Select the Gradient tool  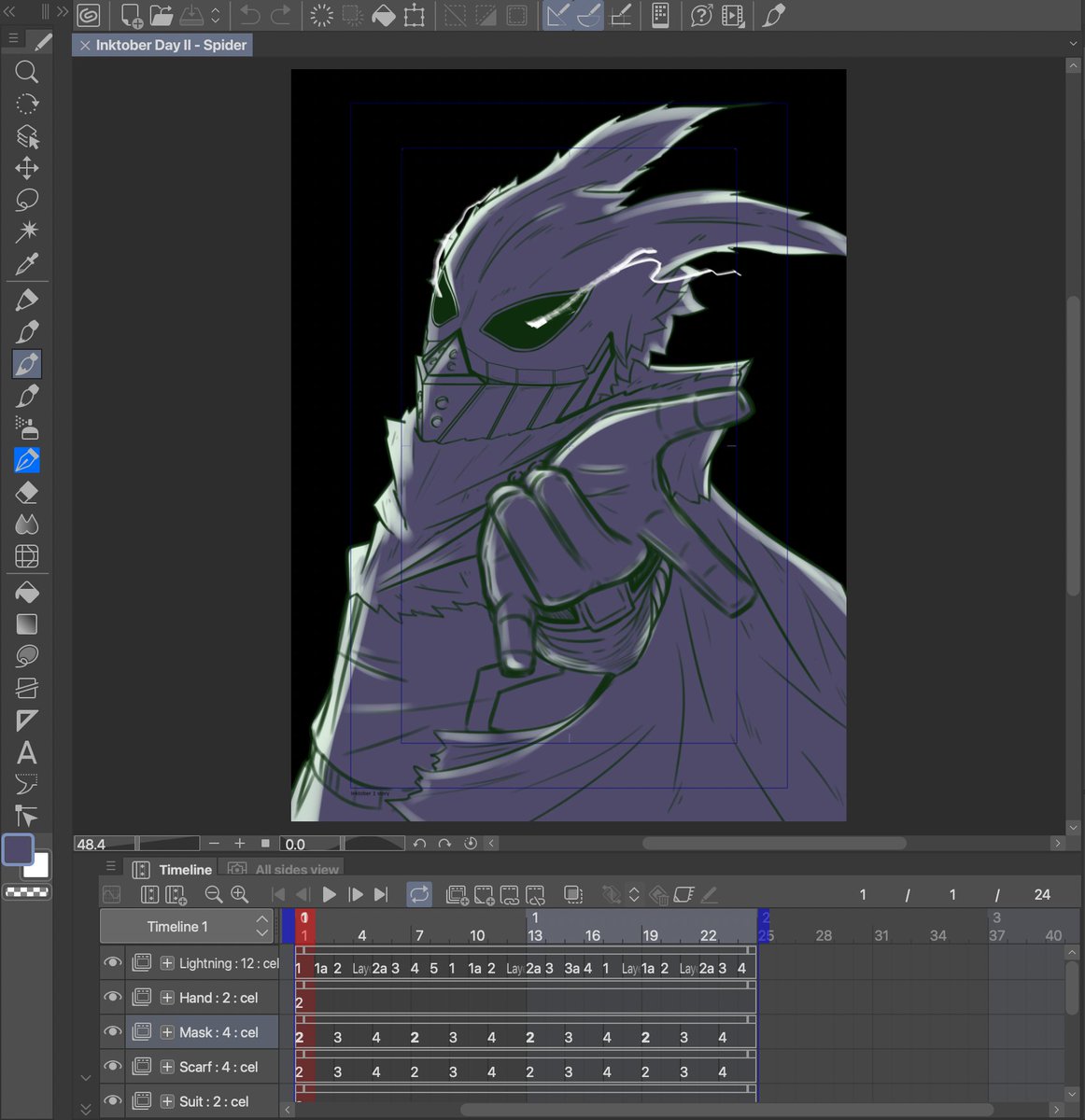click(27, 623)
